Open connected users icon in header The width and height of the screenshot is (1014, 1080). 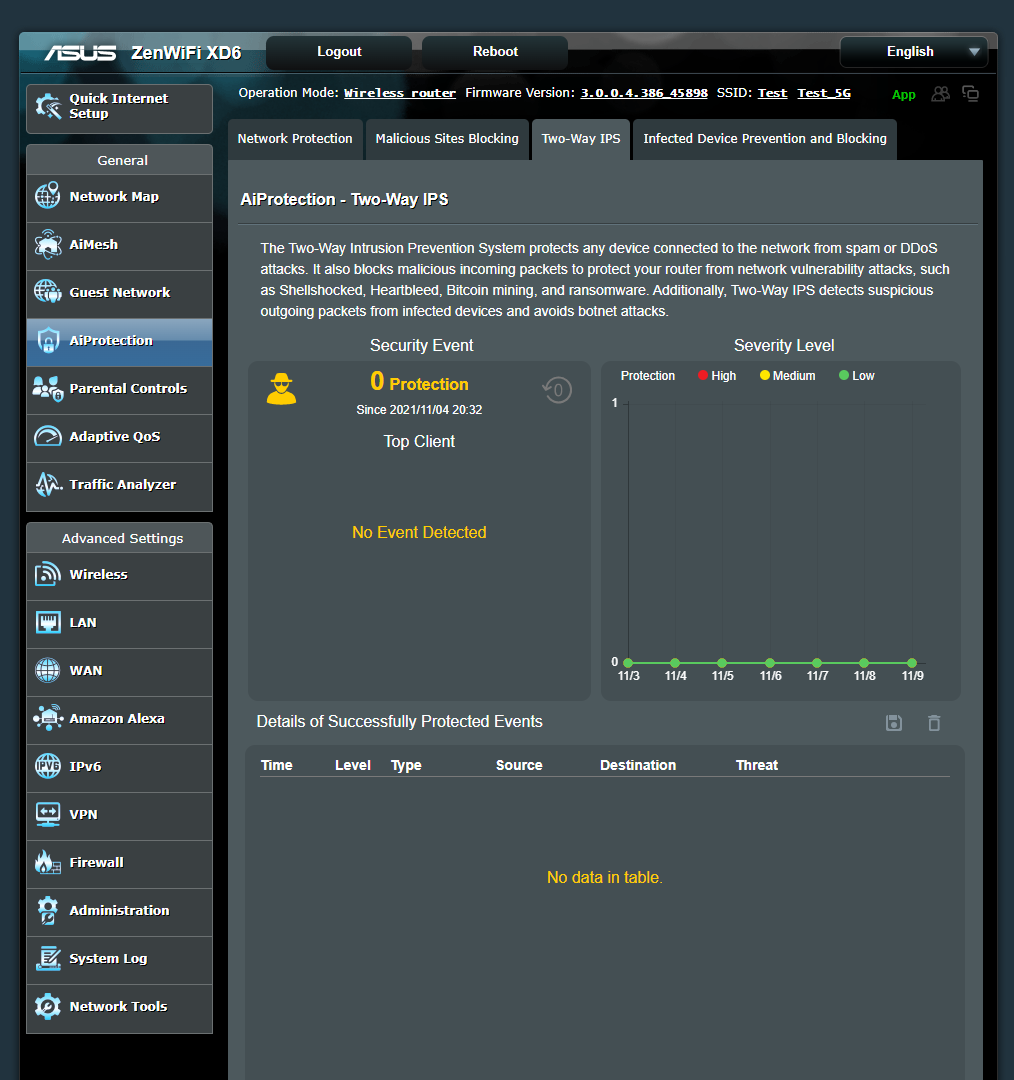tap(940, 94)
